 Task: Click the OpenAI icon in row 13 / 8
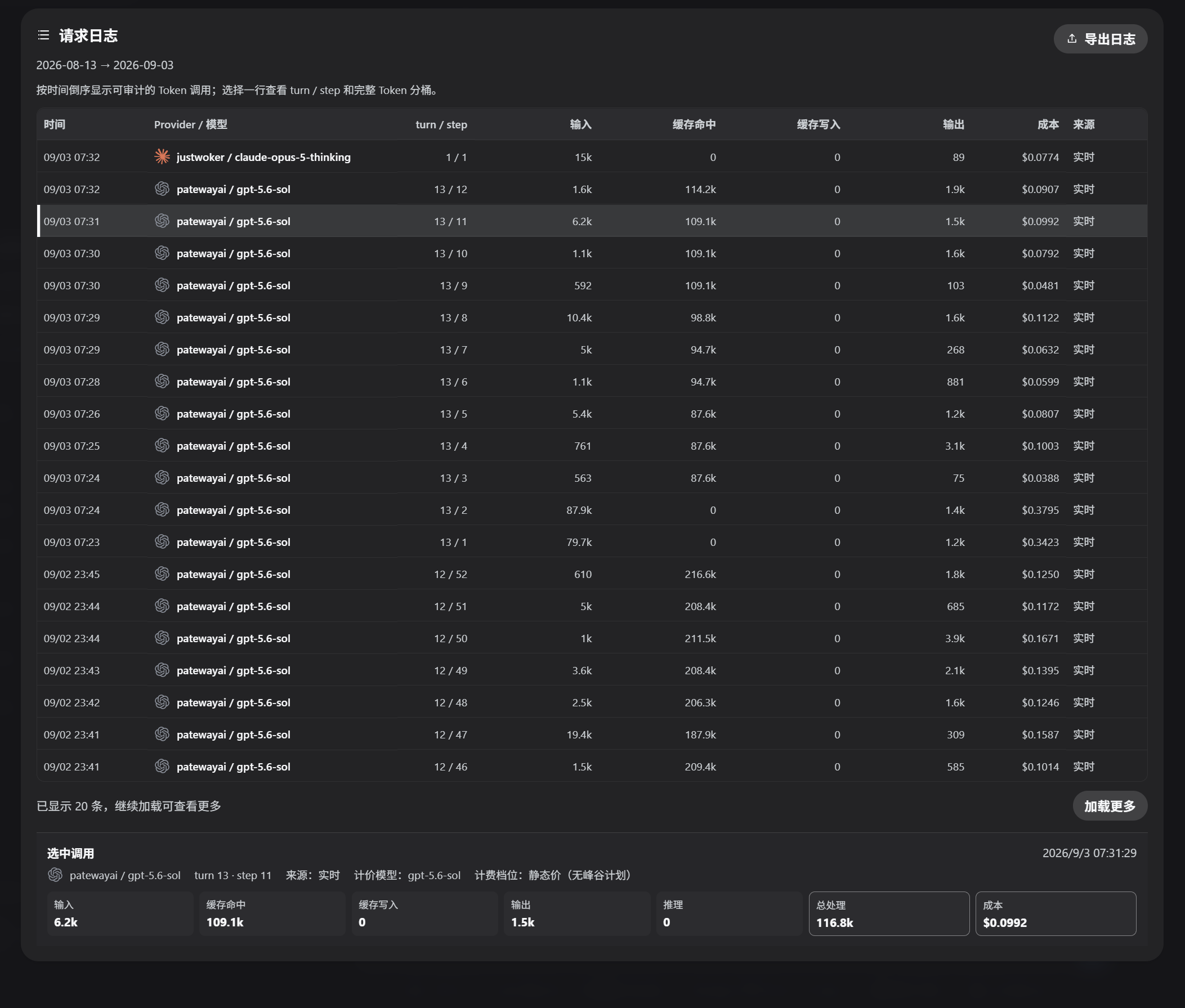(x=162, y=316)
